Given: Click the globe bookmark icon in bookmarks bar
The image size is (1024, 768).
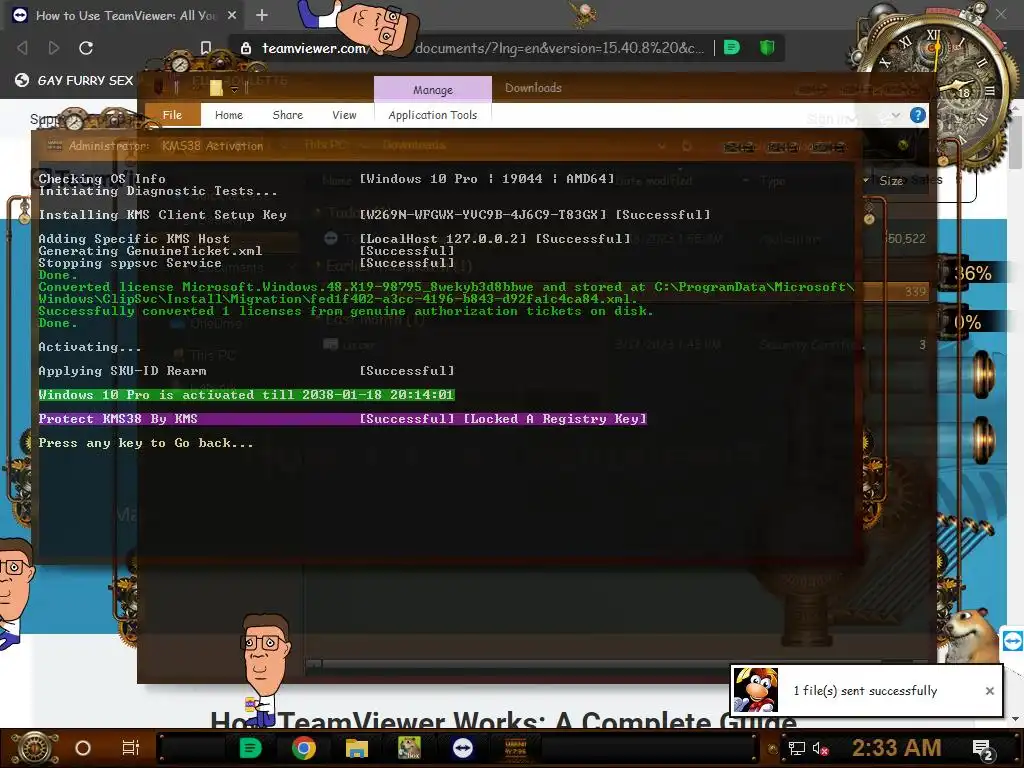Looking at the screenshot, I should click(22, 80).
